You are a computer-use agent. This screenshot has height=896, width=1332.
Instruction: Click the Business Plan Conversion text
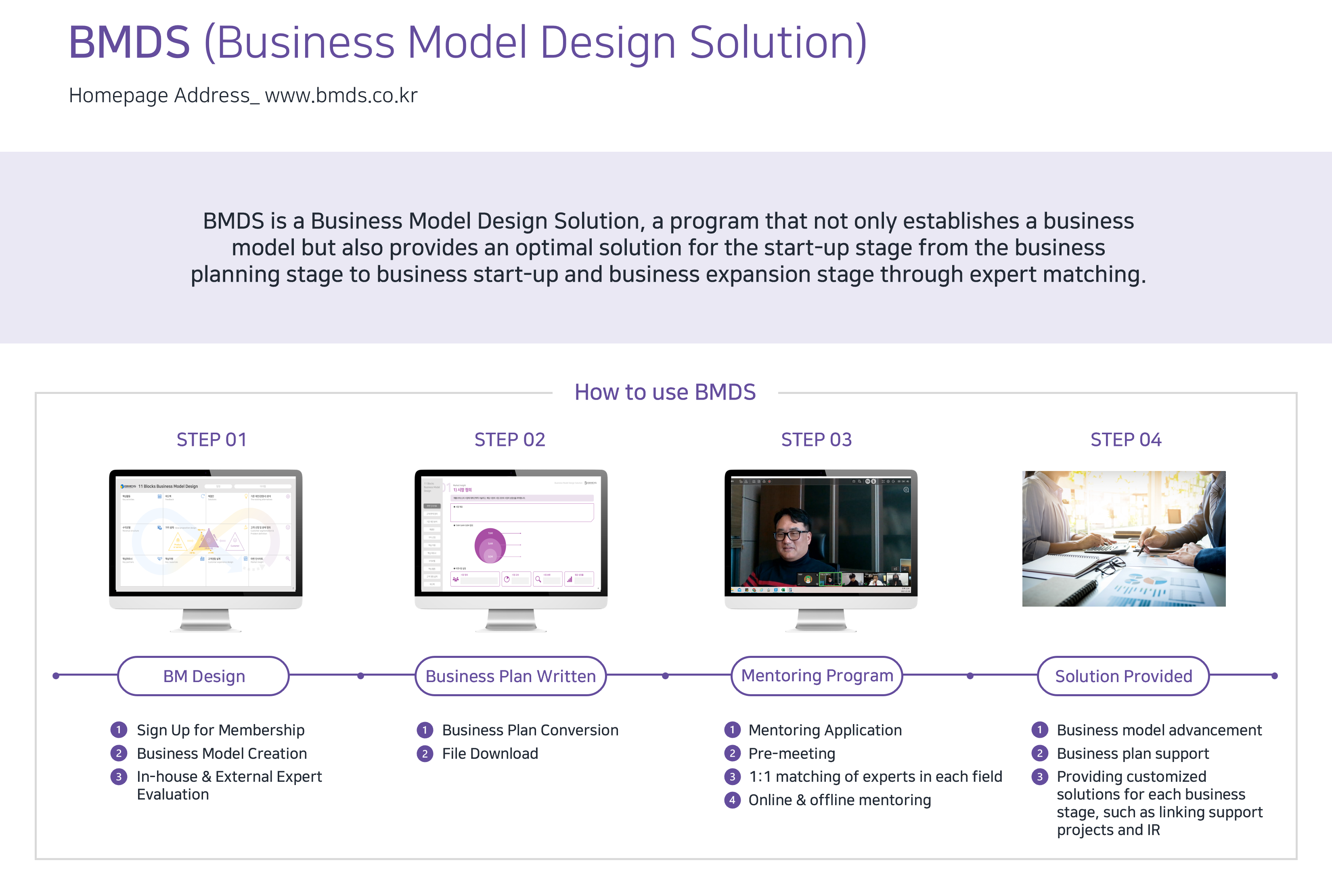[x=530, y=730]
